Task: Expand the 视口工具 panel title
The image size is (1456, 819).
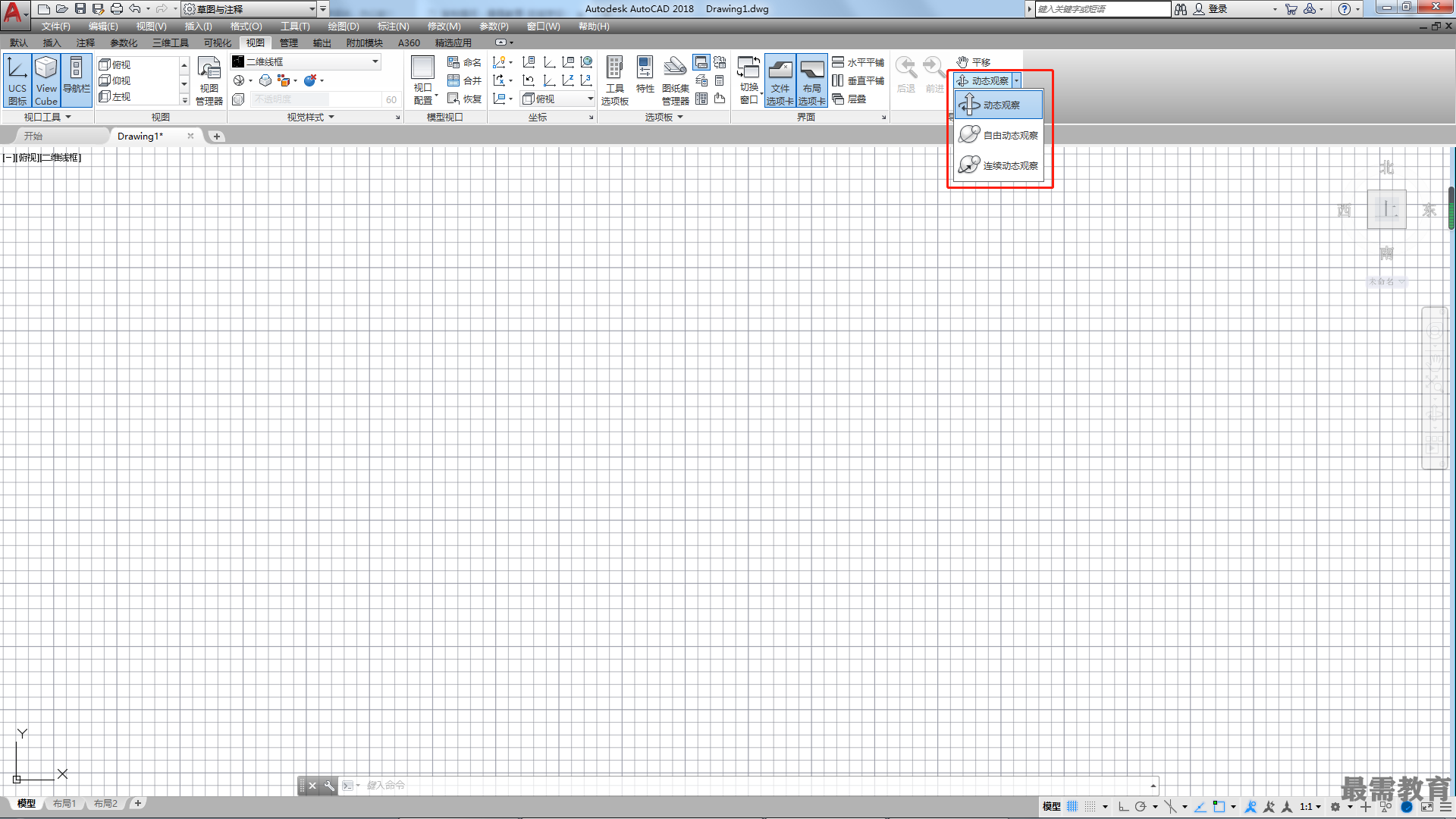Action: (x=47, y=117)
